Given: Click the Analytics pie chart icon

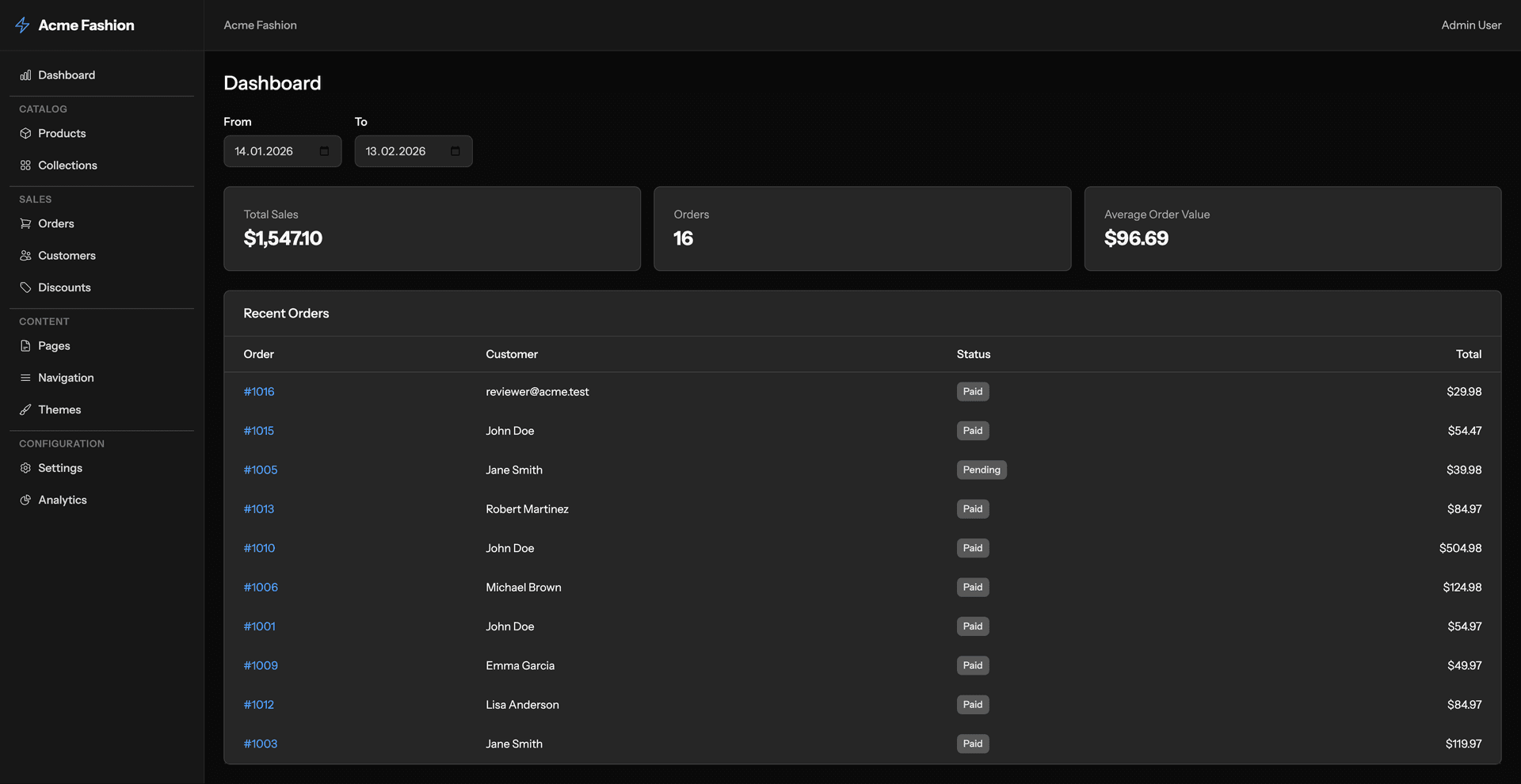Looking at the screenshot, I should click(x=25, y=500).
